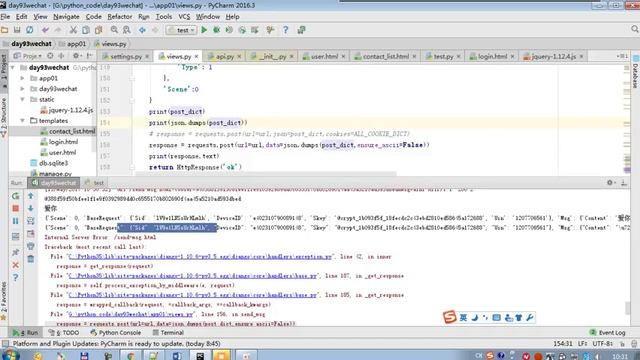This screenshot has height=360, width=640.
Task: Expand the day93wechat subfolder
Action: tap(22, 89)
